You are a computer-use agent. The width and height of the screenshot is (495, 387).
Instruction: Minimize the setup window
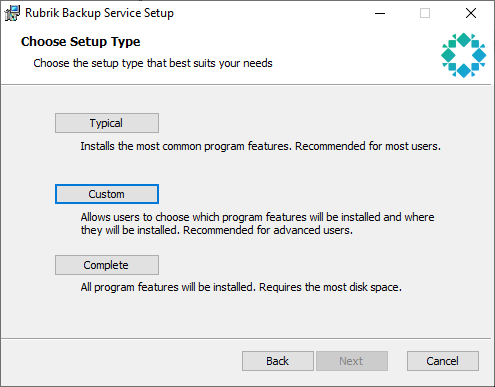pos(380,13)
